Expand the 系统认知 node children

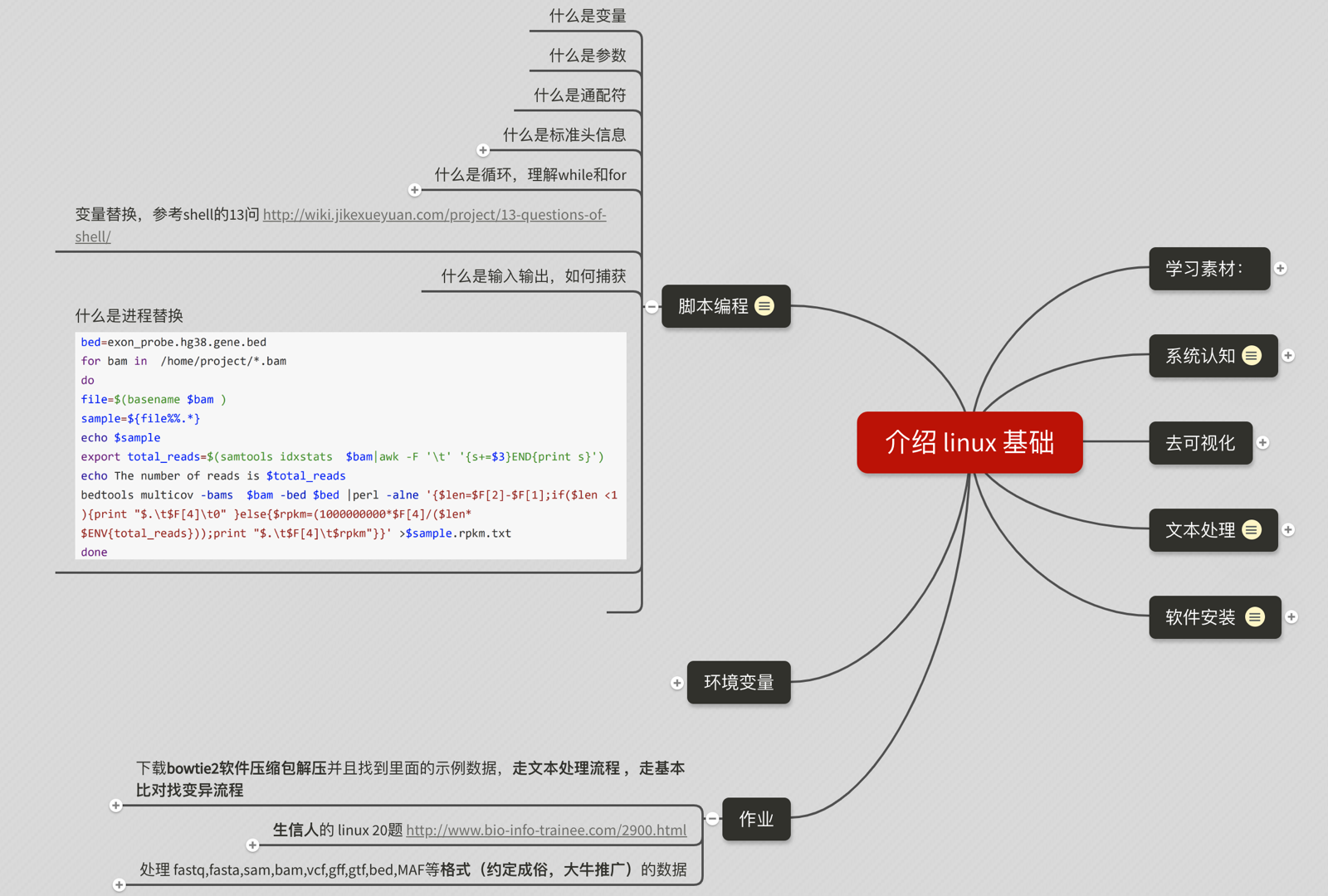point(1288,356)
